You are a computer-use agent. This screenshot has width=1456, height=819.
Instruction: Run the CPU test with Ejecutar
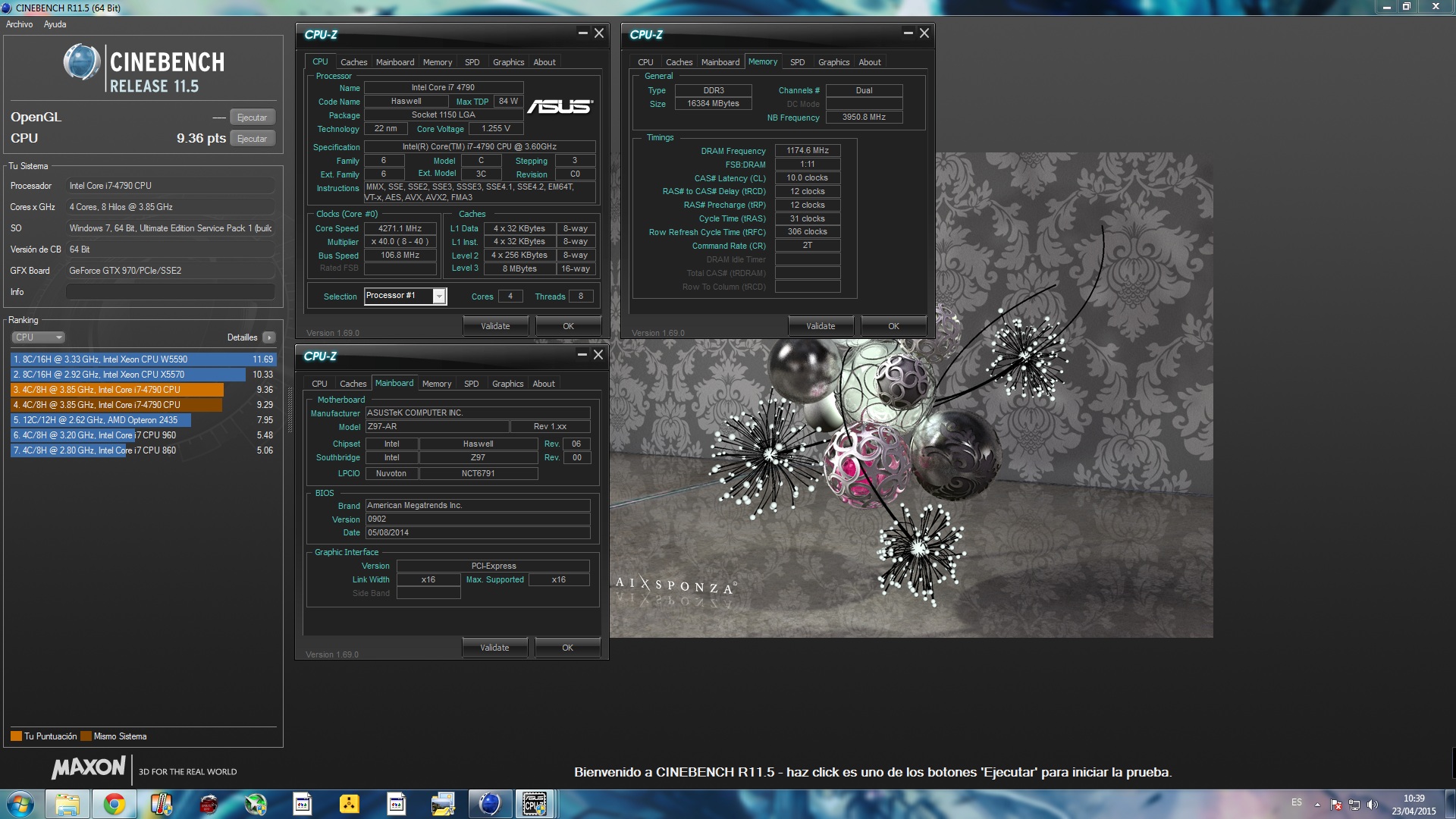(252, 139)
